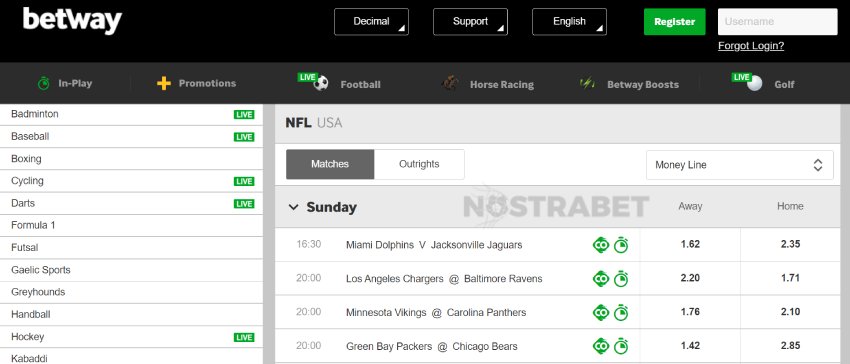Switch to the Outrights tab
850x364 pixels.
(419, 164)
